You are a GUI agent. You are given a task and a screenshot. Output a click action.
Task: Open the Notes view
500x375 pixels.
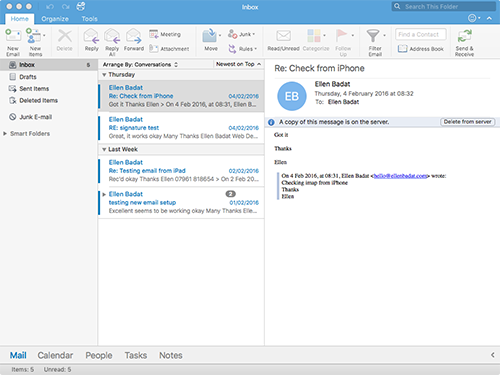tap(171, 355)
